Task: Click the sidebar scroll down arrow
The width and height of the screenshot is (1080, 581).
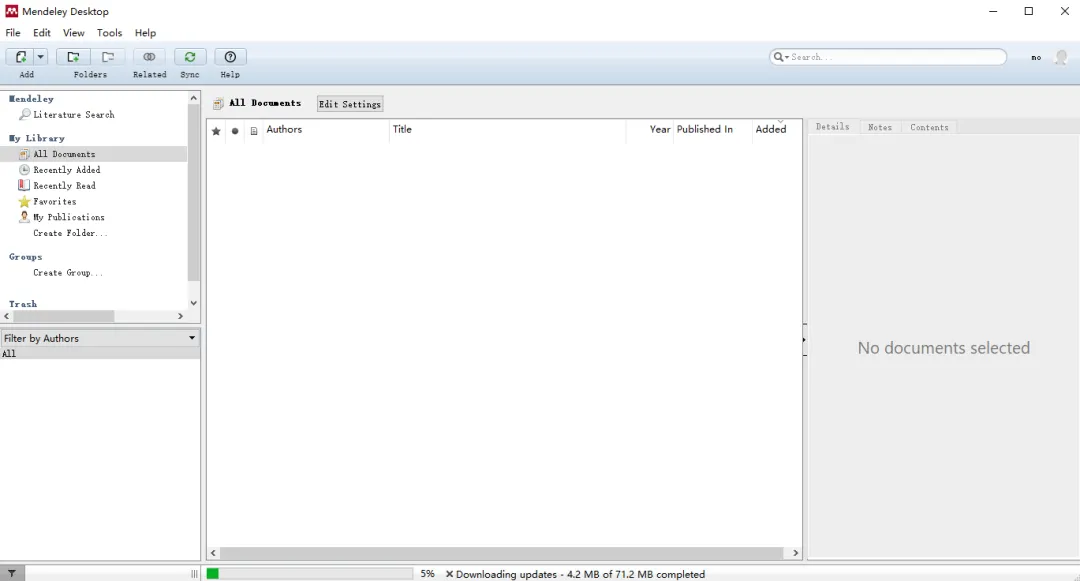Action: coord(194,303)
